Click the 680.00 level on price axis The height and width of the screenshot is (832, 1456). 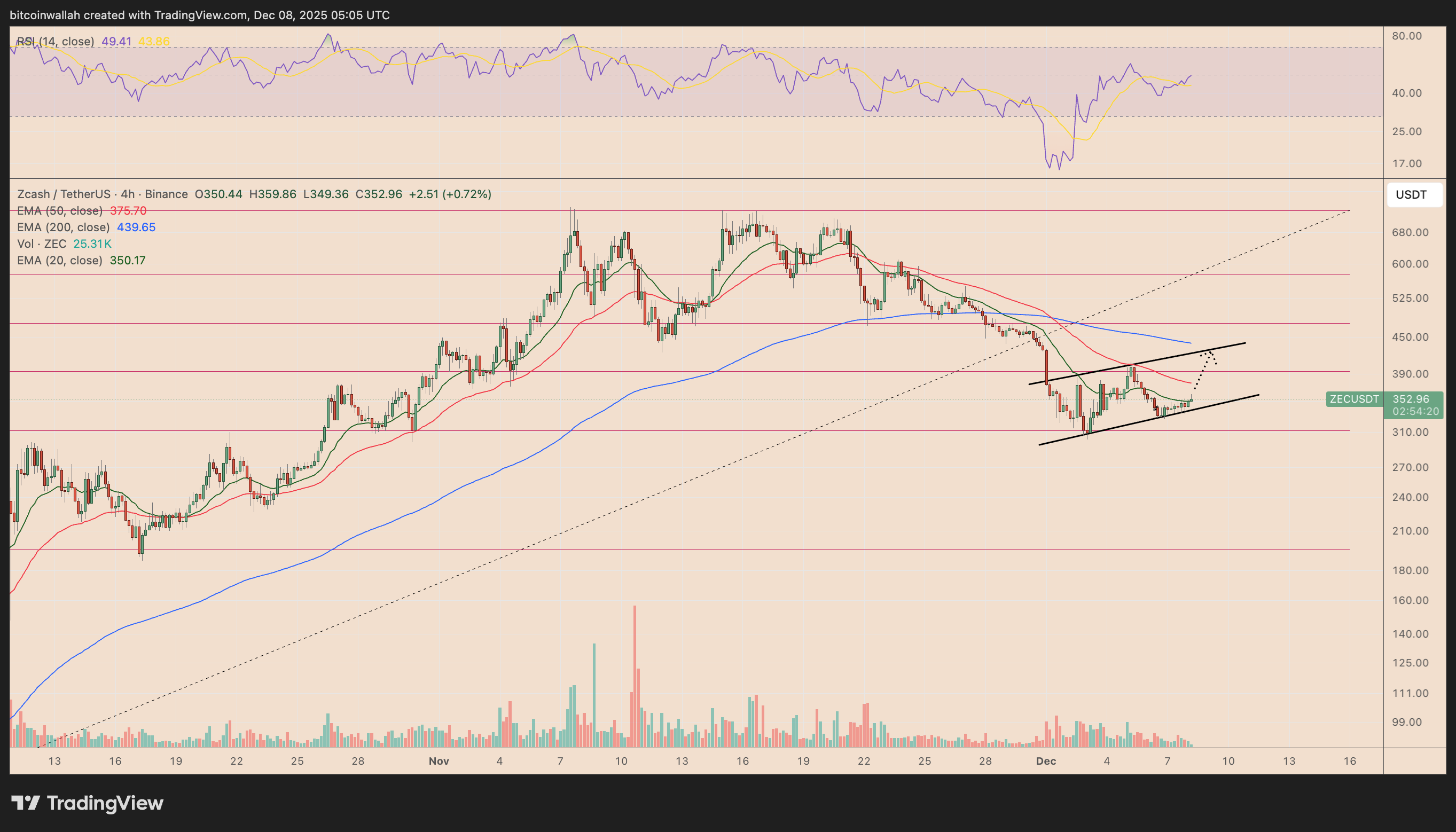1410,233
